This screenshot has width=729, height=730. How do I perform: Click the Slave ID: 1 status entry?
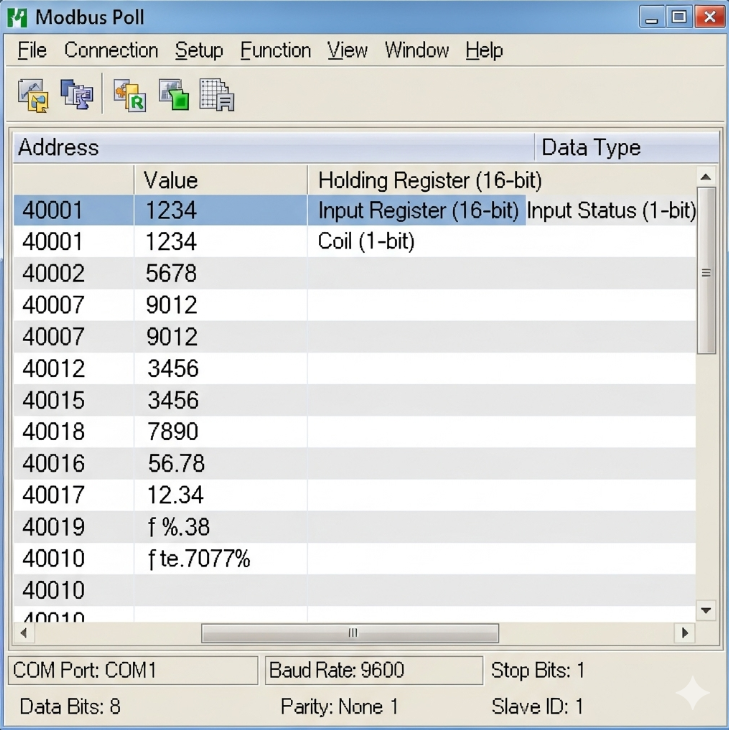point(537,706)
